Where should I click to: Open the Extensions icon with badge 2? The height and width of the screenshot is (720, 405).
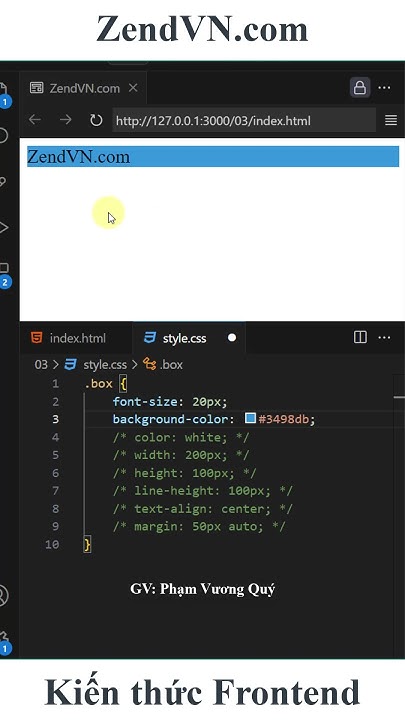tap(4, 274)
